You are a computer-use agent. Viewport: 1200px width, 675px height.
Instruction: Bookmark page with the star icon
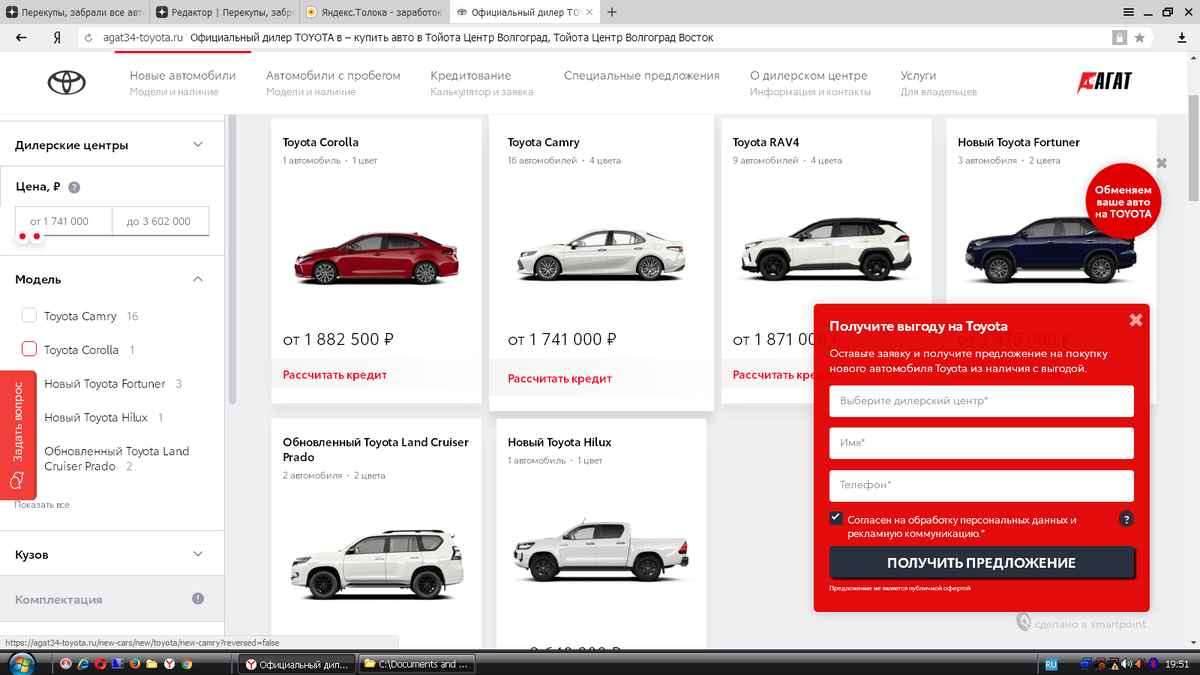(x=1139, y=37)
